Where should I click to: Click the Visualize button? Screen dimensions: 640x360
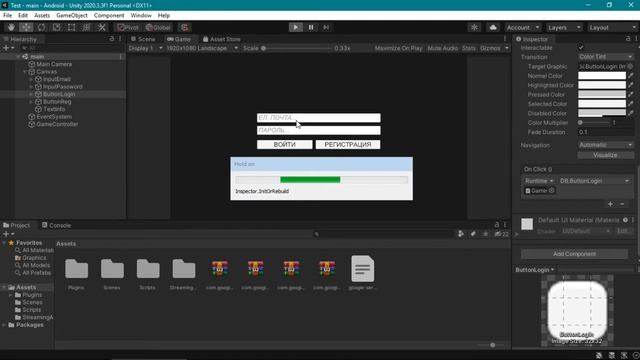coord(606,155)
